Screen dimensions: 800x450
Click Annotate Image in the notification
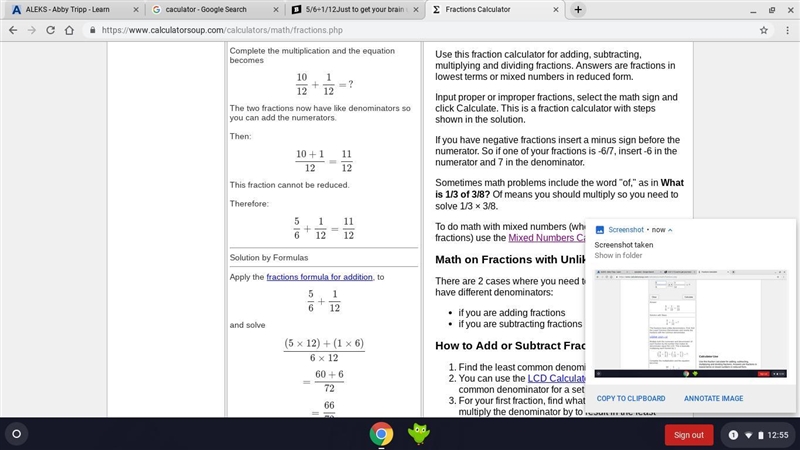pos(713,398)
